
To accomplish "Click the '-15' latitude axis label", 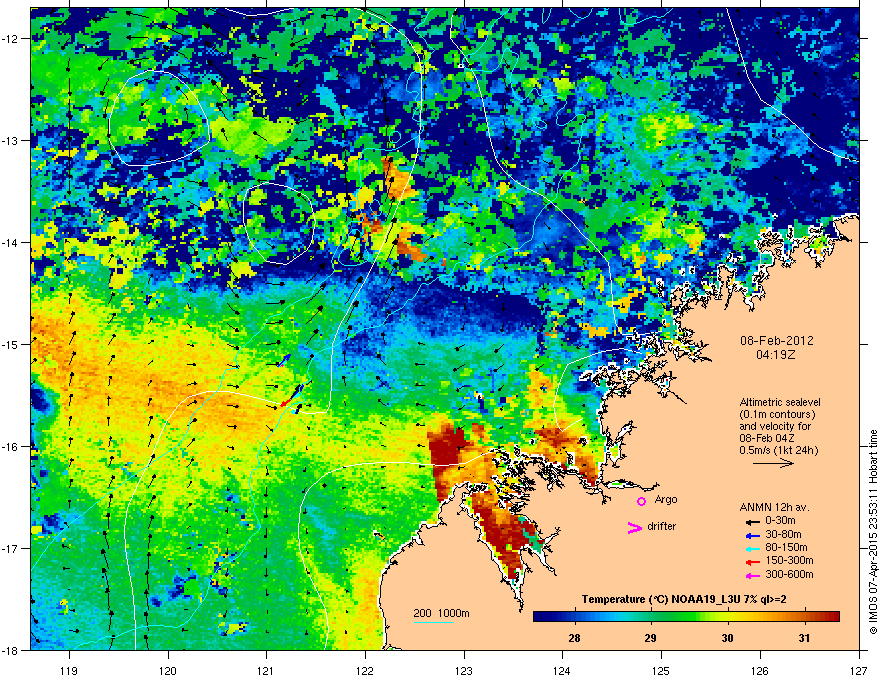I will [x=10, y=344].
